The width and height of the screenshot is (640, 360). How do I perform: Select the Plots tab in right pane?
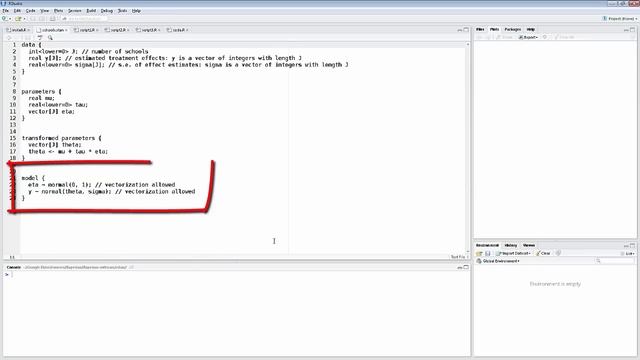[494, 29]
